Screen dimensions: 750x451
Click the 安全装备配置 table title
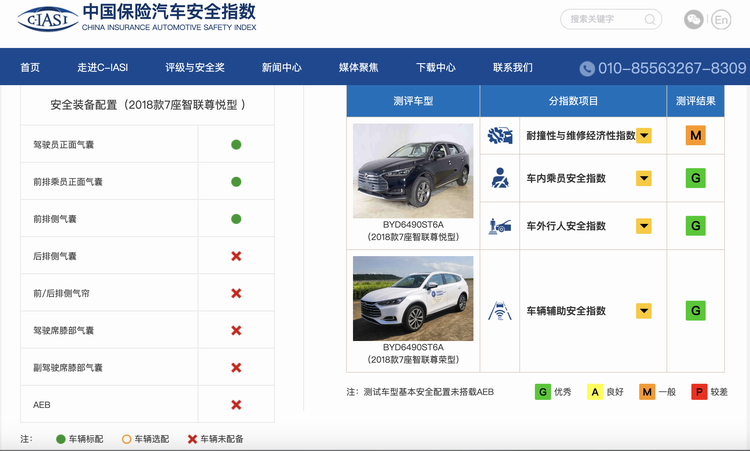point(148,105)
